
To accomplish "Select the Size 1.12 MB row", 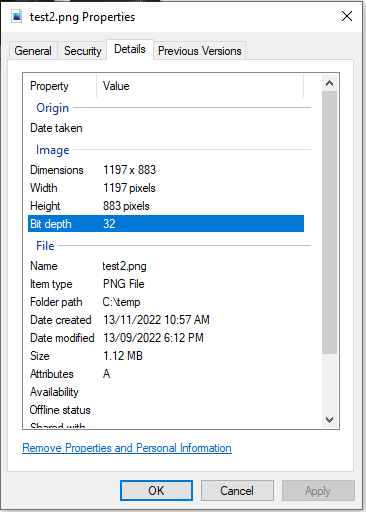I will 166,356.
